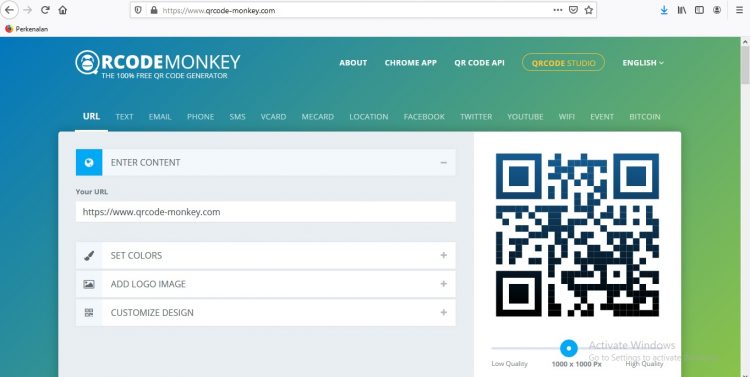Click the QRCode Studio button

563,63
